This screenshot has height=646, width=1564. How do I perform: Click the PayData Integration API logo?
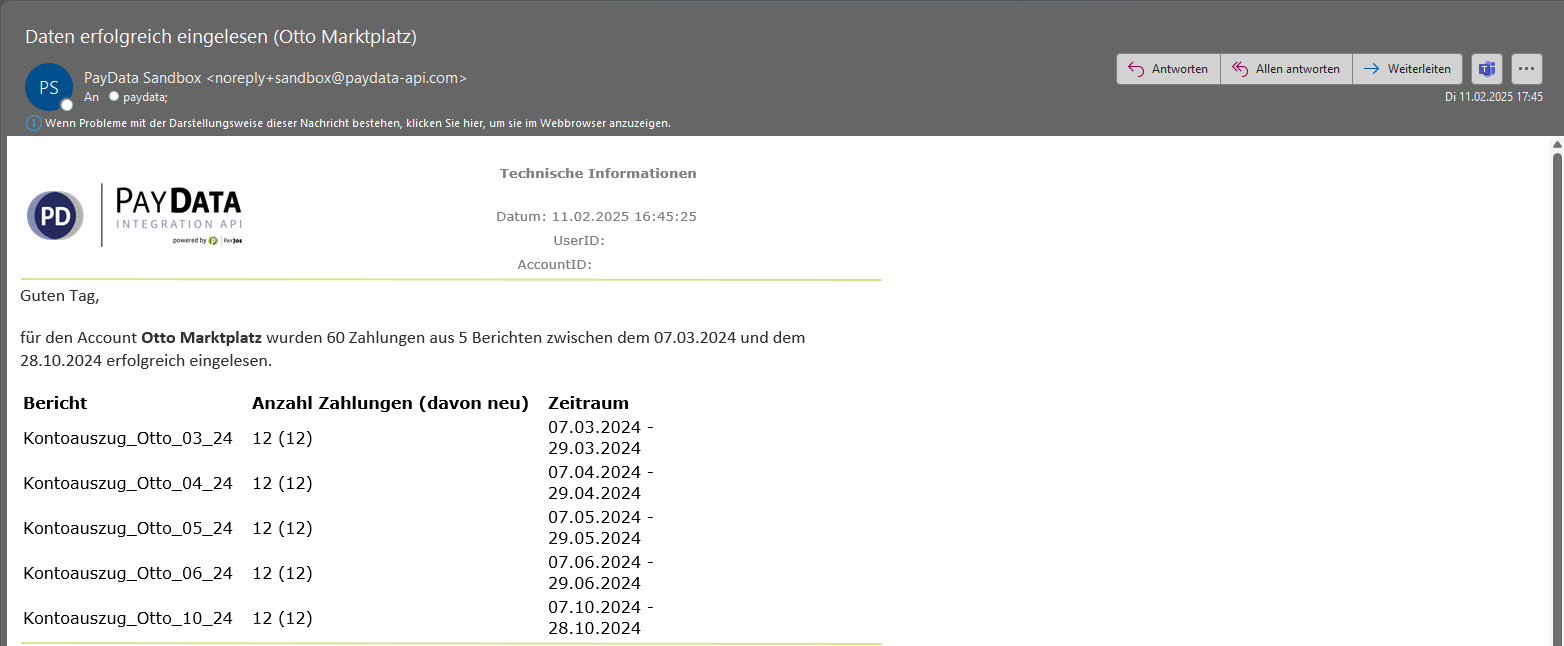coord(179,215)
